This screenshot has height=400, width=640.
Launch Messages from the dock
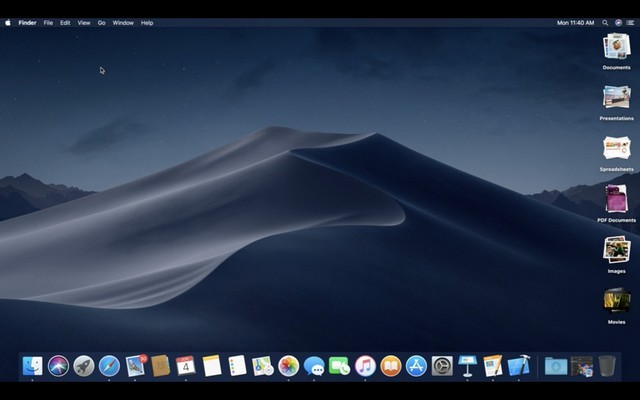pyautogui.click(x=314, y=366)
